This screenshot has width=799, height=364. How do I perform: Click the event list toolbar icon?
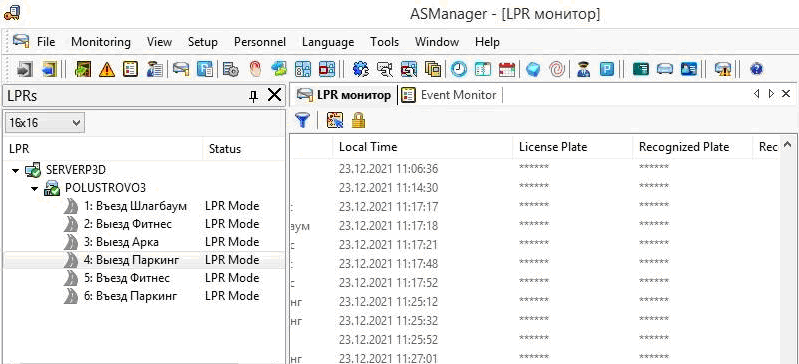(131, 69)
